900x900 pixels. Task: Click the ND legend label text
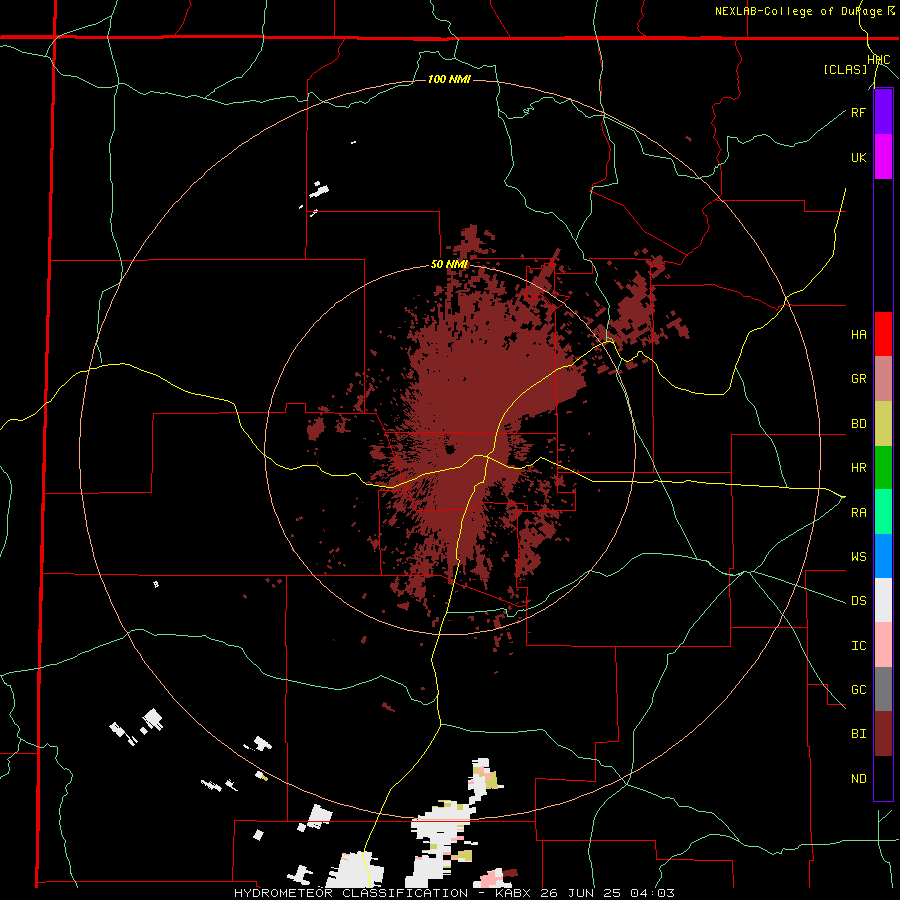point(858,779)
